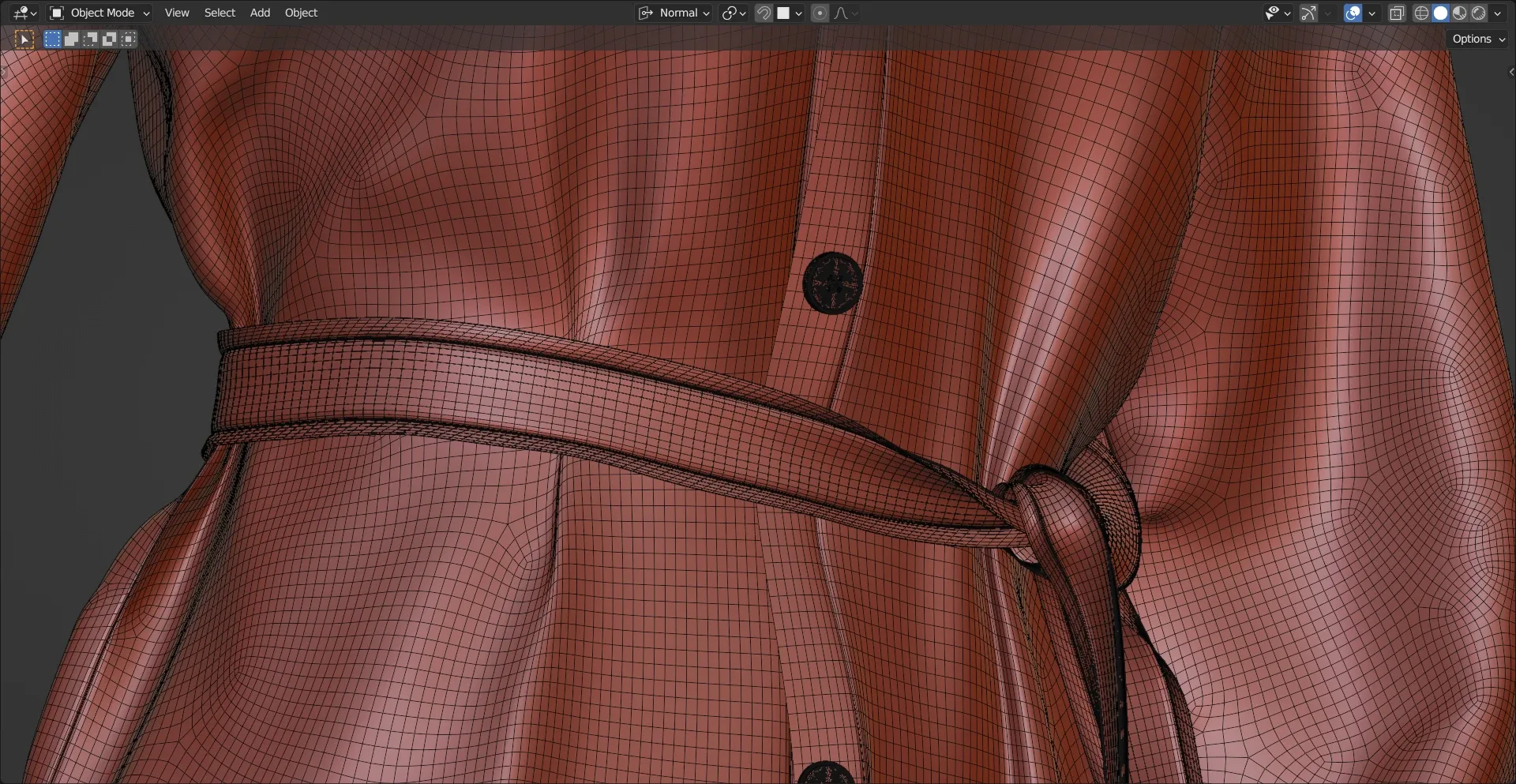Image resolution: width=1516 pixels, height=784 pixels.
Task: Open snapping increment options
Action: [790, 13]
